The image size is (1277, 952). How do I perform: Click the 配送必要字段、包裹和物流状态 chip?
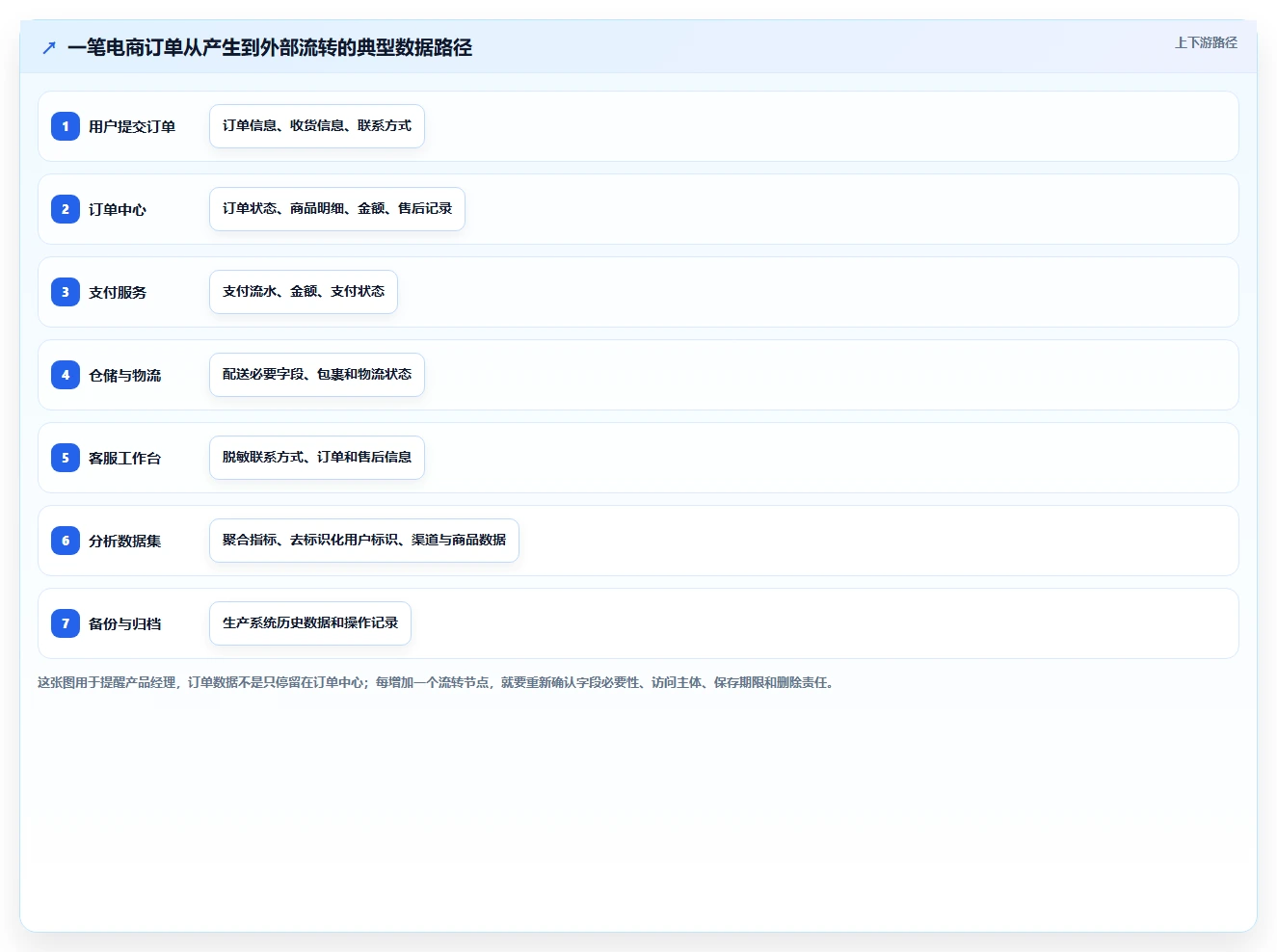(x=317, y=375)
